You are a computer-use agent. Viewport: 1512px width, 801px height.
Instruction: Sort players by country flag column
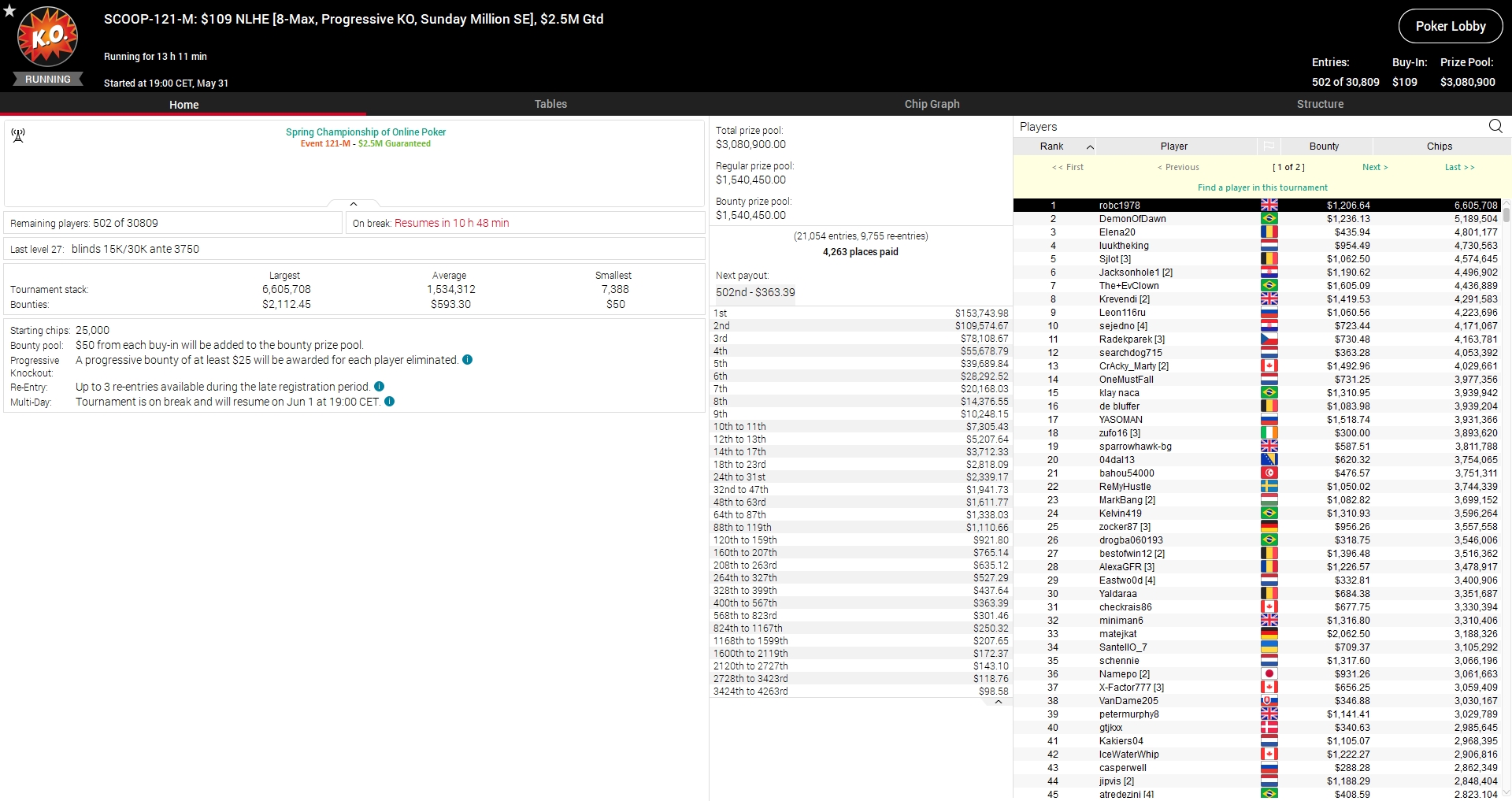[x=1269, y=146]
